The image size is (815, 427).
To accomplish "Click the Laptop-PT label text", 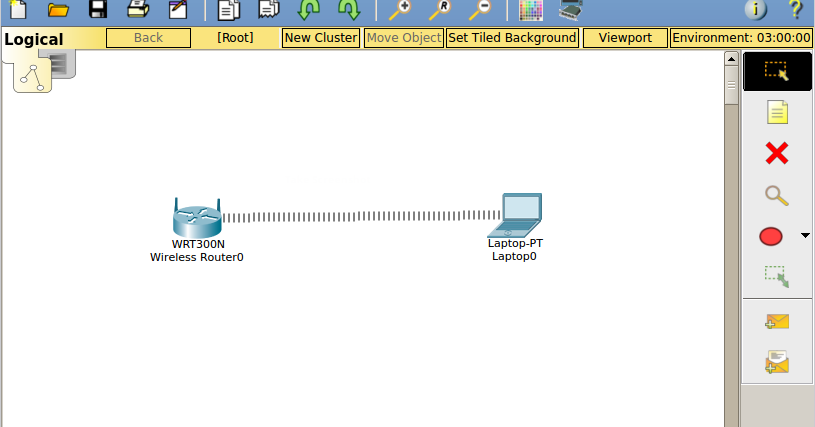I will coord(515,243).
